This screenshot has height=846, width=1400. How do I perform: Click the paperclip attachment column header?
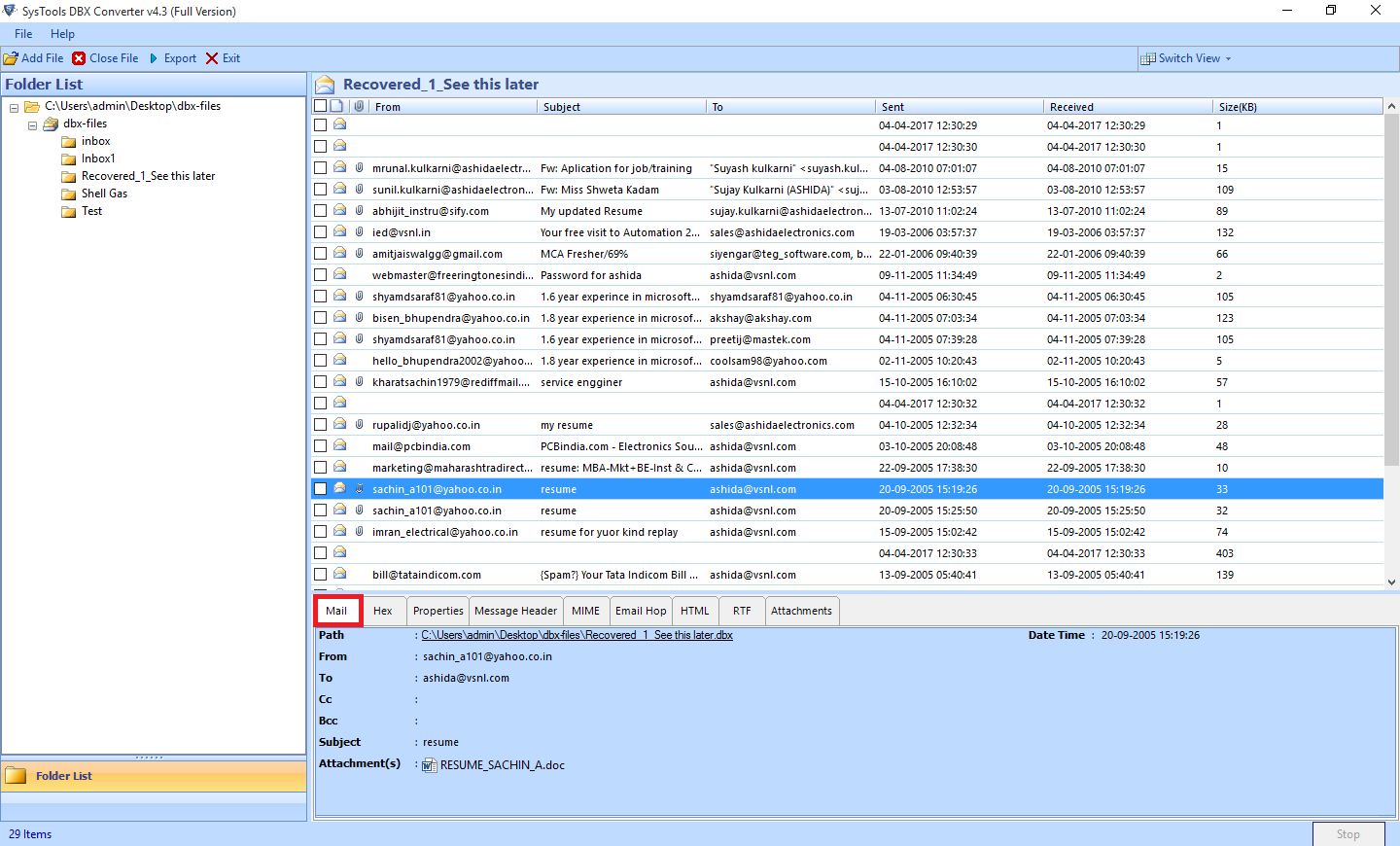point(359,106)
